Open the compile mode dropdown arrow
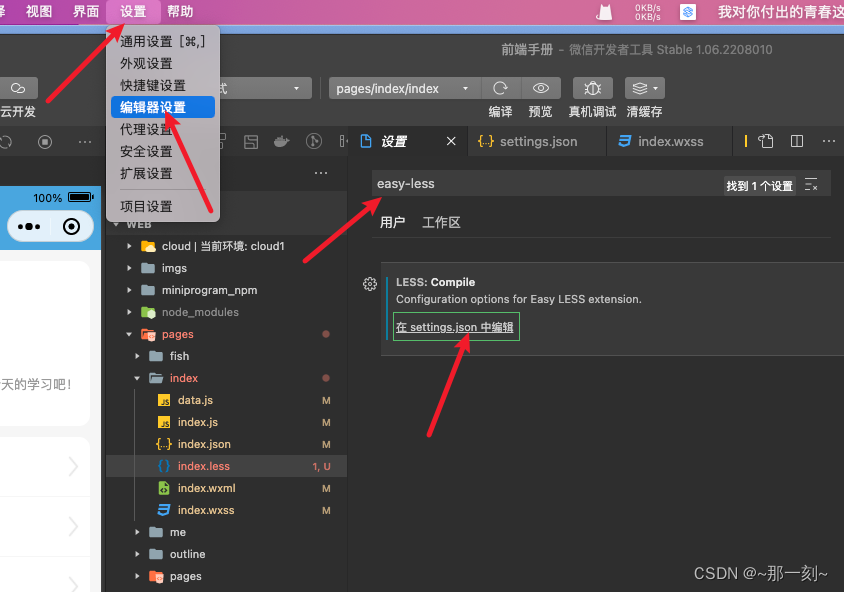Viewport: 844px width, 592px height. 296,88
